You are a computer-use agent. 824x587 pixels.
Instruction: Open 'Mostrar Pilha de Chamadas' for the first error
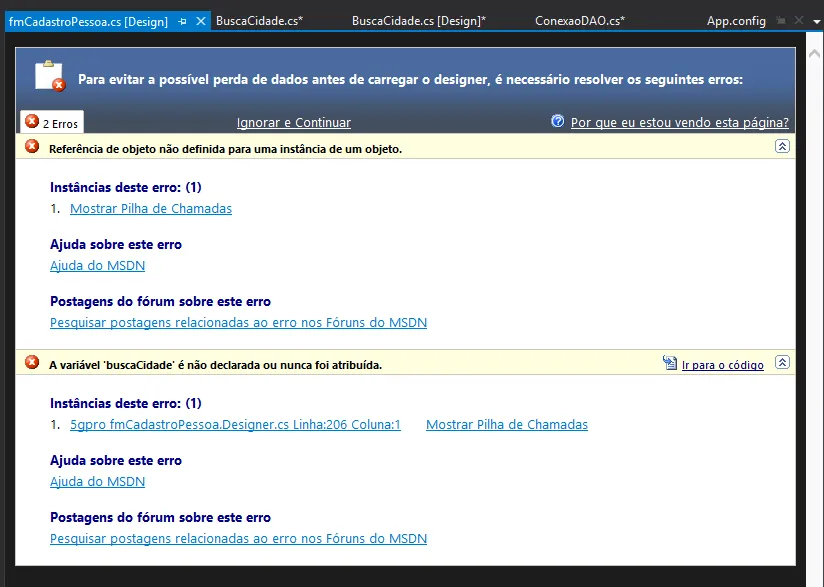click(150, 208)
